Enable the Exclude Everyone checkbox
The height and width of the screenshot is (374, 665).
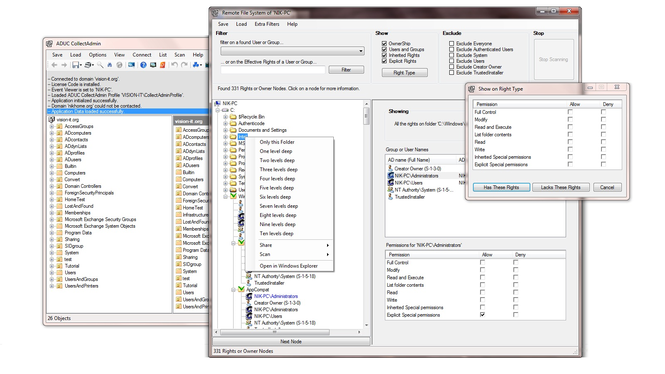pos(452,43)
